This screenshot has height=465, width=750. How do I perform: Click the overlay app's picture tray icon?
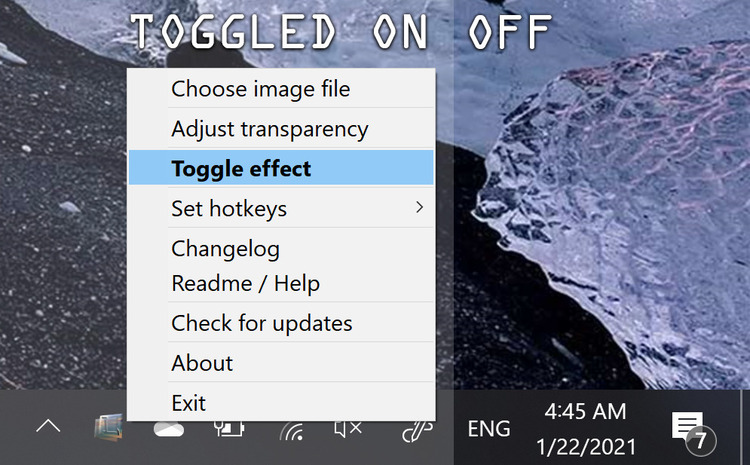coord(109,427)
